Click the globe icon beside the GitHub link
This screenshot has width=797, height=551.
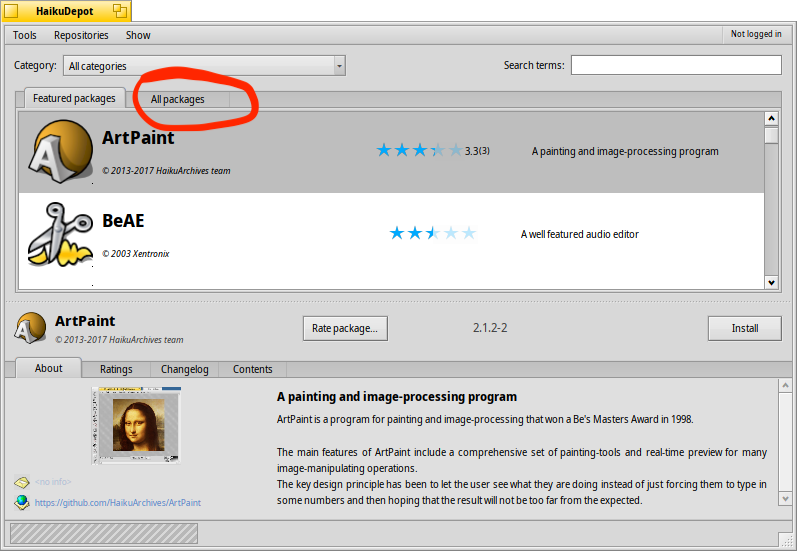[x=22, y=502]
